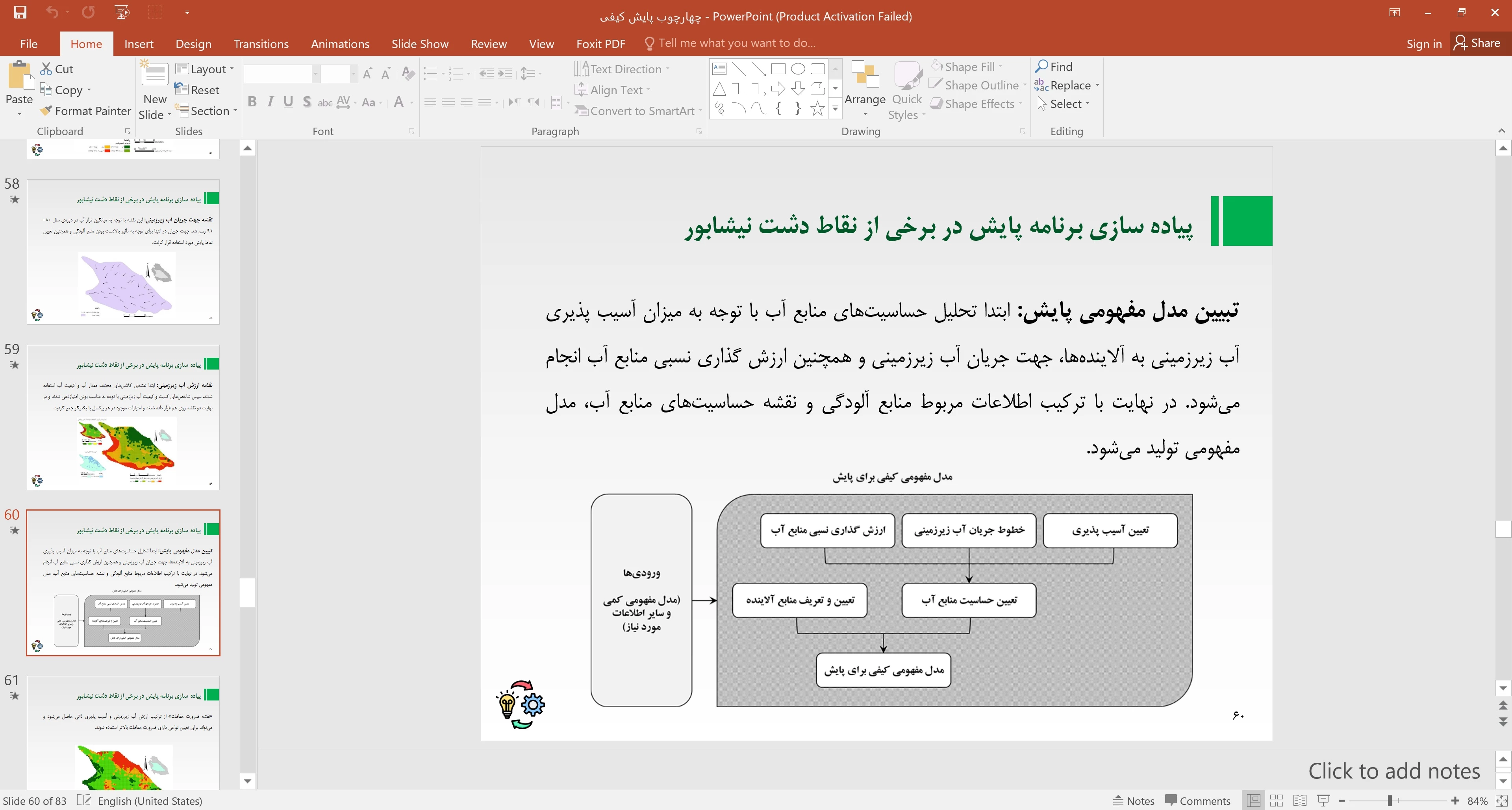The image size is (1512, 810).
Task: Fit slide to current window icon
Action: coord(1501,801)
